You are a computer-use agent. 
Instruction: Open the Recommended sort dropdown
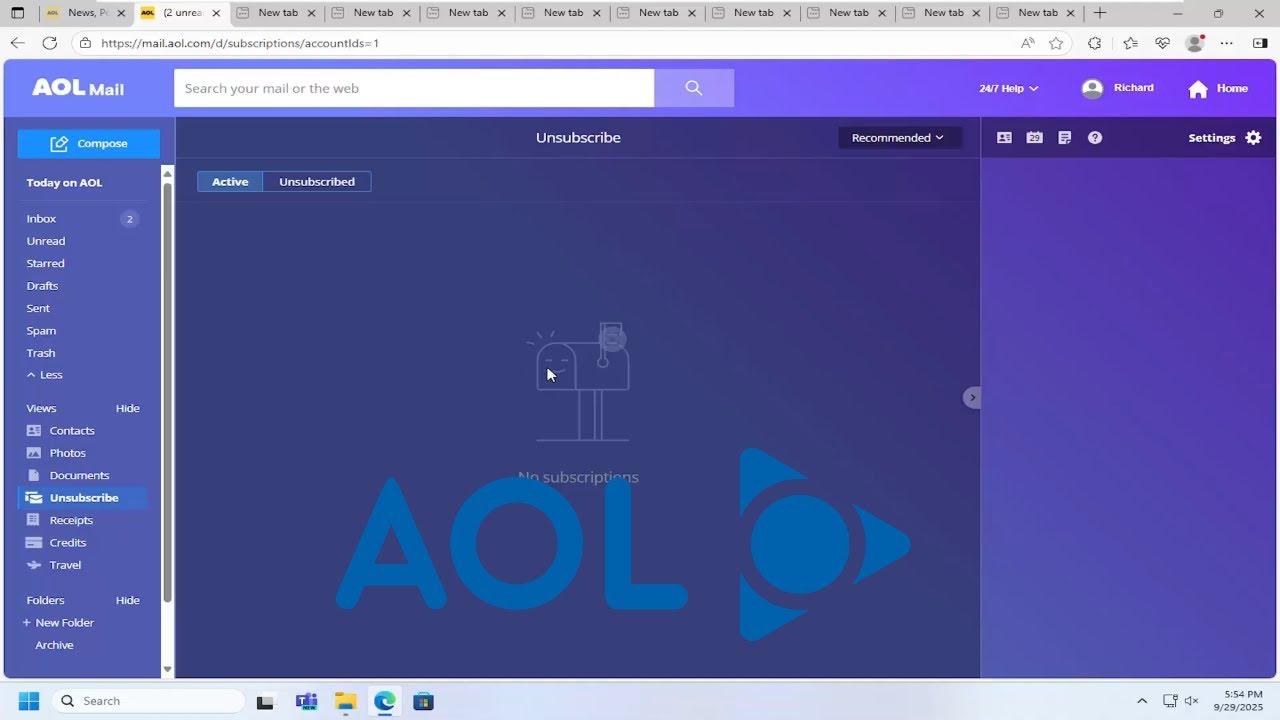point(899,138)
